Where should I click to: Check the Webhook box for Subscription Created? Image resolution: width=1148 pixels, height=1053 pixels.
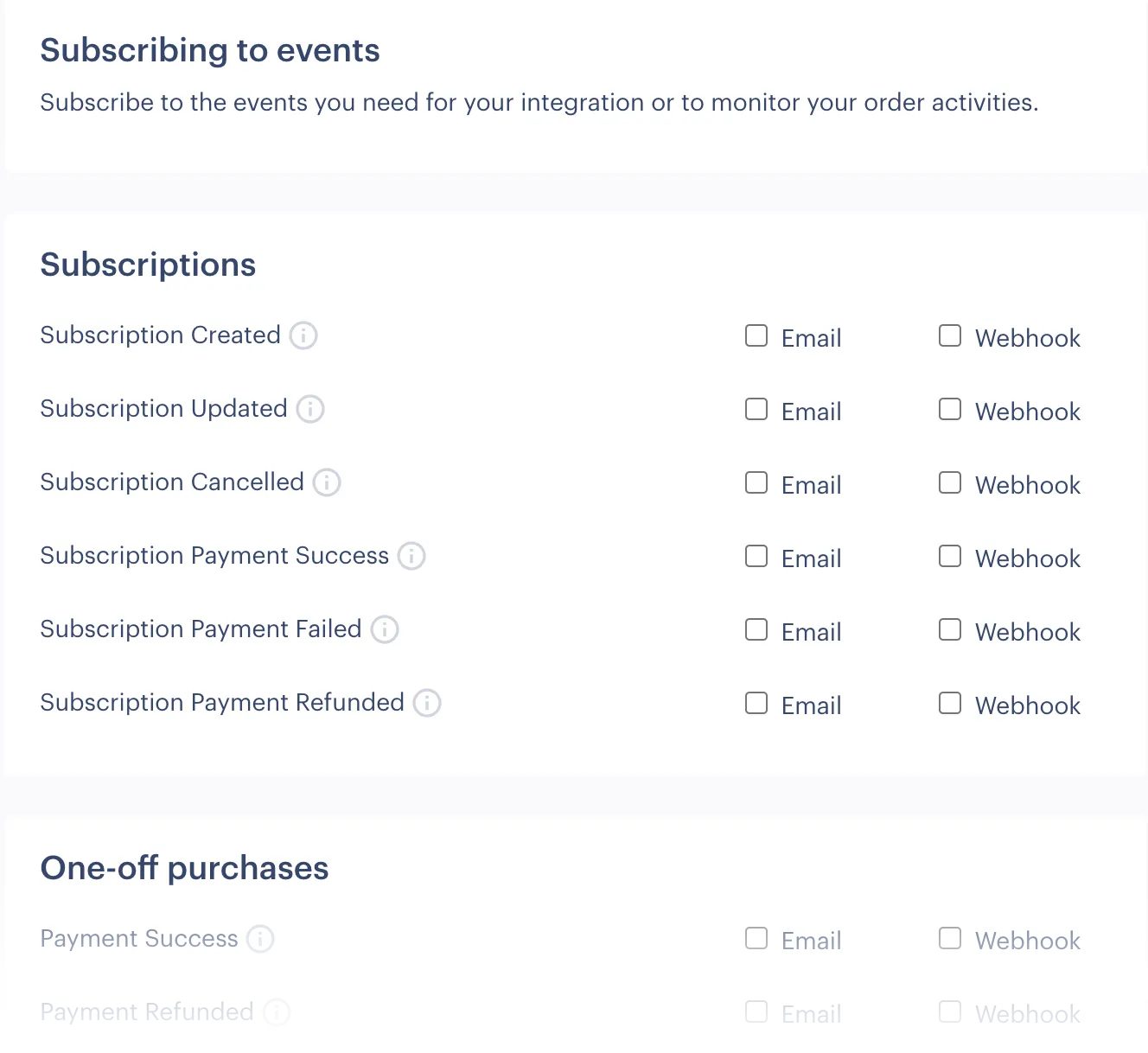click(950, 335)
